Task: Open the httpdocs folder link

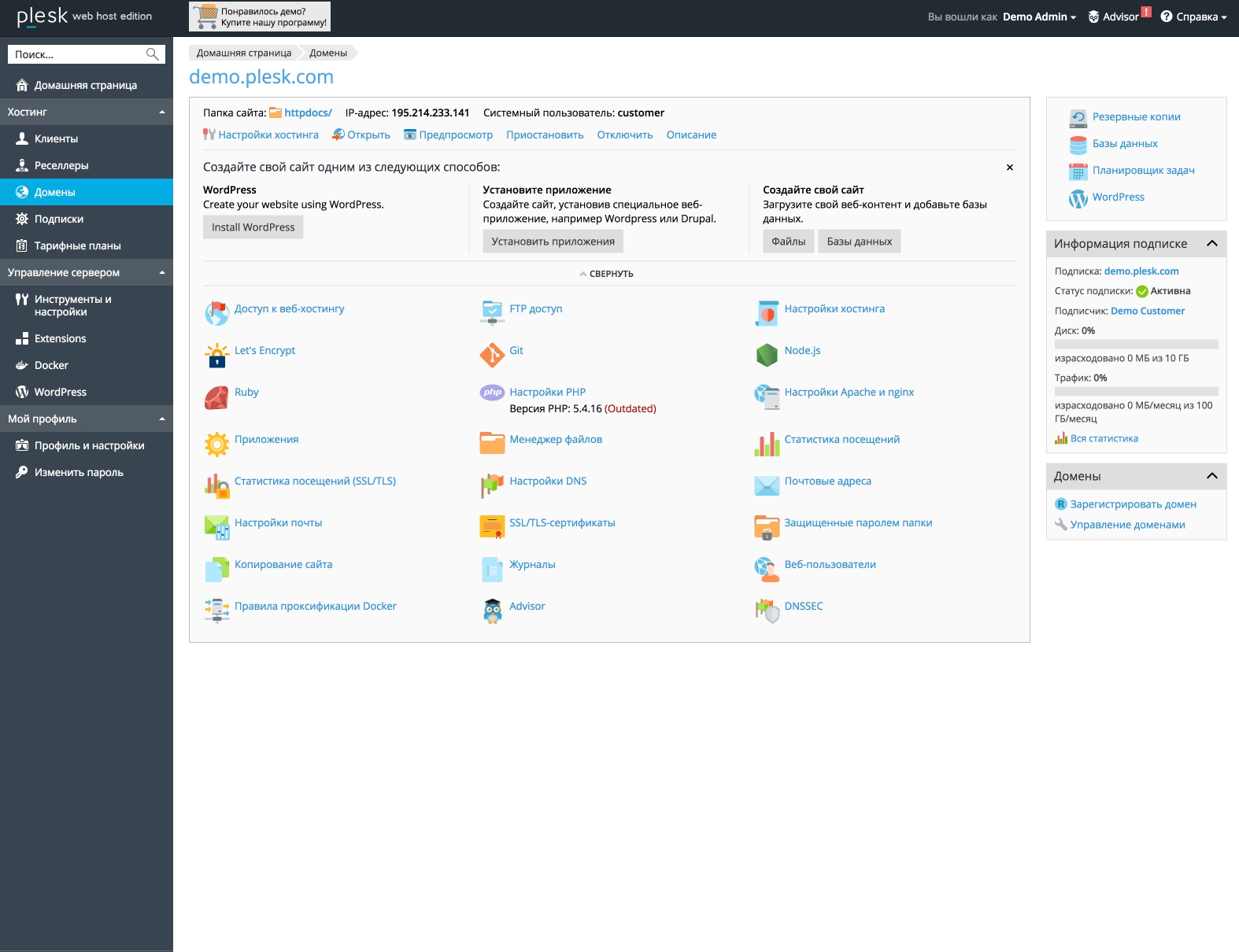Action: click(307, 113)
